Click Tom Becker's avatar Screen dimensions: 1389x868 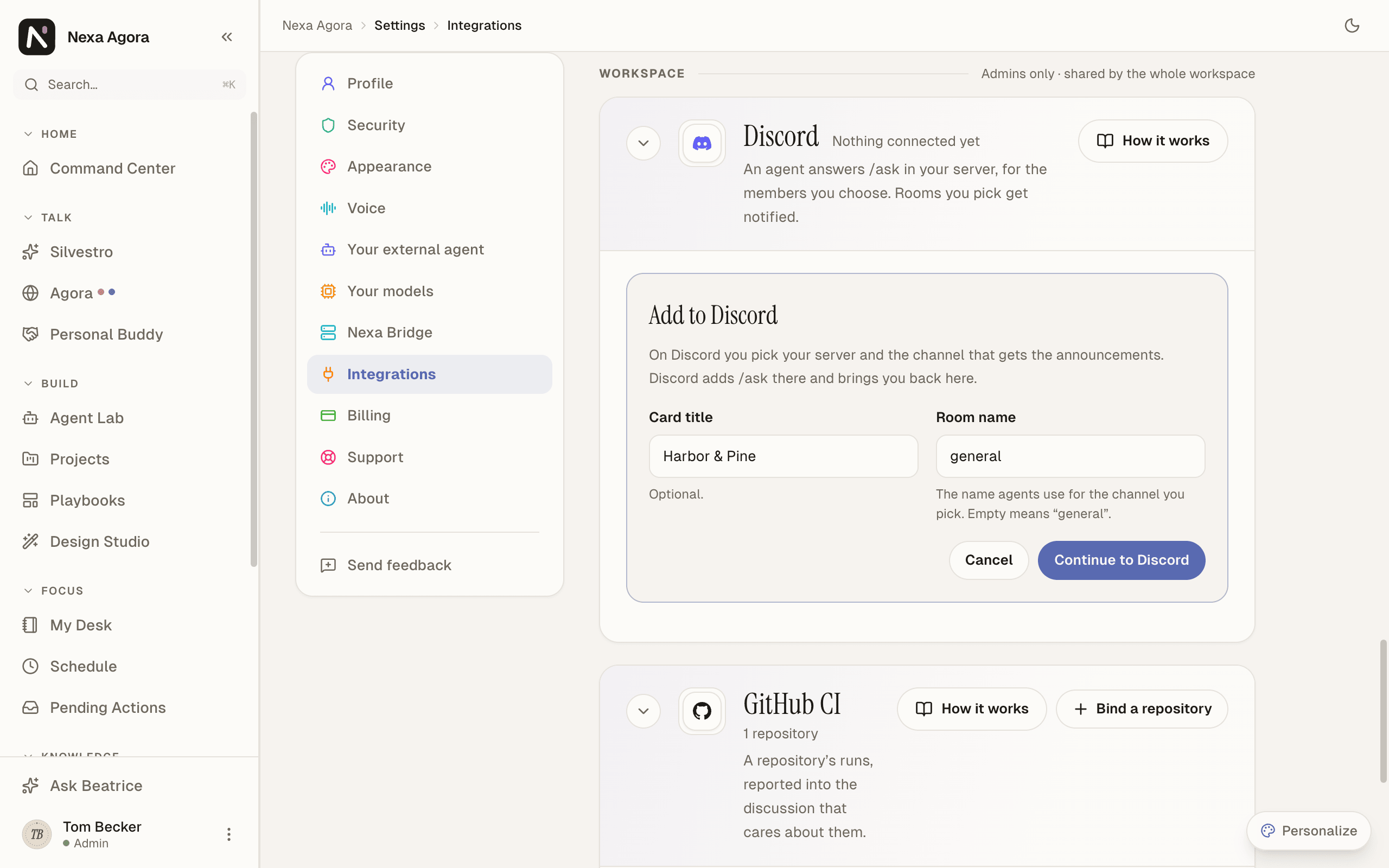coord(37,834)
